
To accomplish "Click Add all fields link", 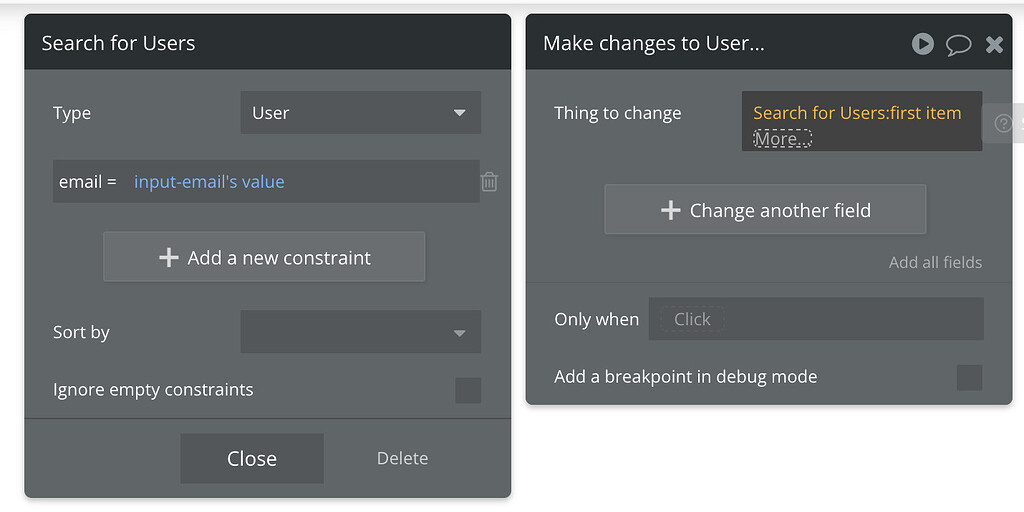I will coord(935,263).
